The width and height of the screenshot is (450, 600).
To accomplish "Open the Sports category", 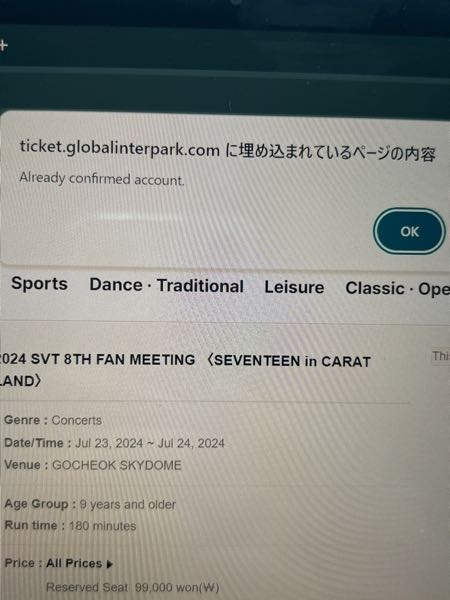I will pos(39,284).
